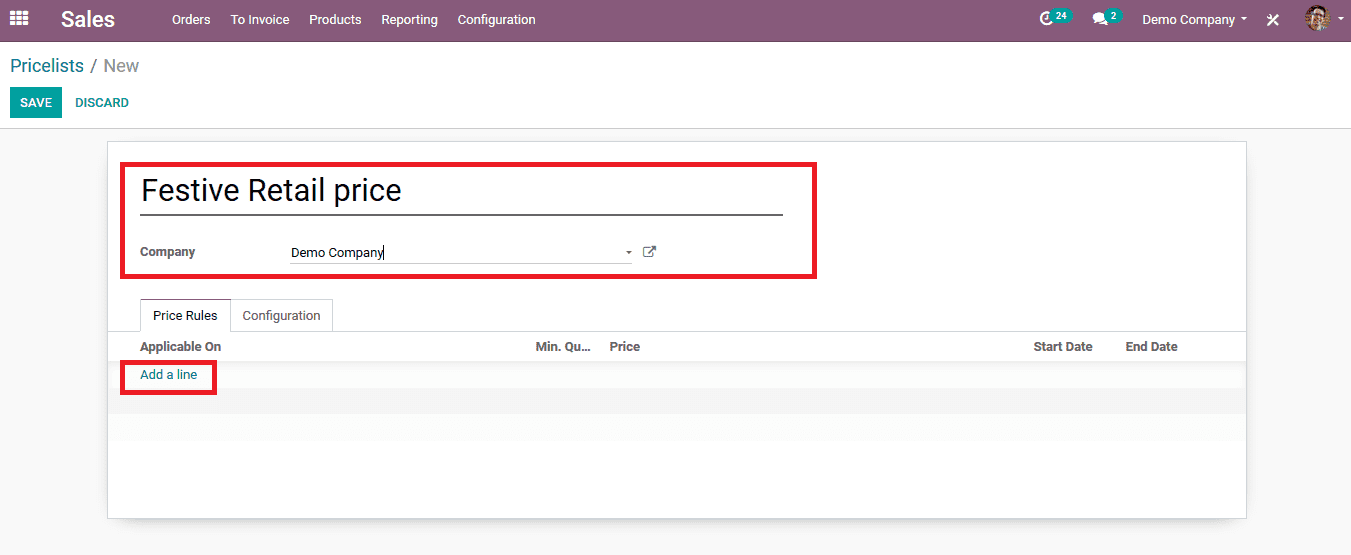1351x555 pixels.
Task: Save the new pricelist
Action: click(36, 103)
